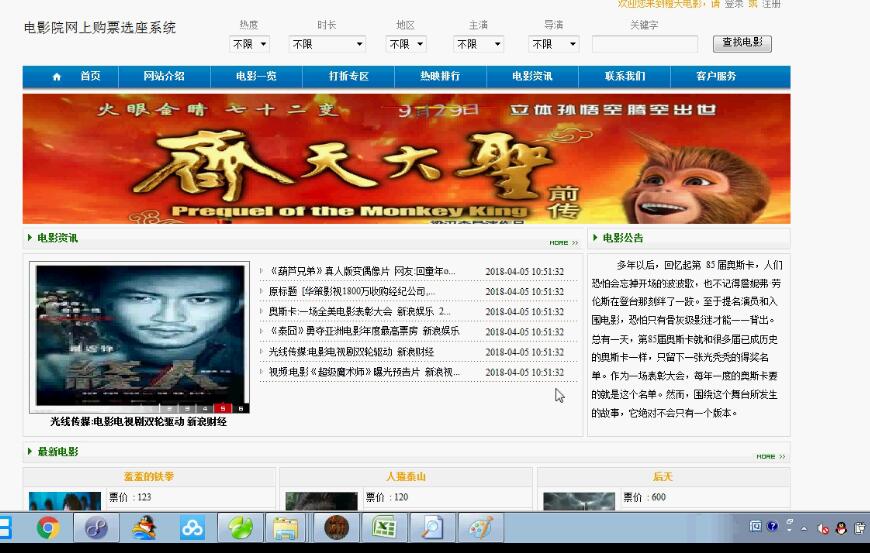Image resolution: width=870 pixels, height=553 pixels.
Task: Open movie title 人猿泰山
Action: (406, 476)
